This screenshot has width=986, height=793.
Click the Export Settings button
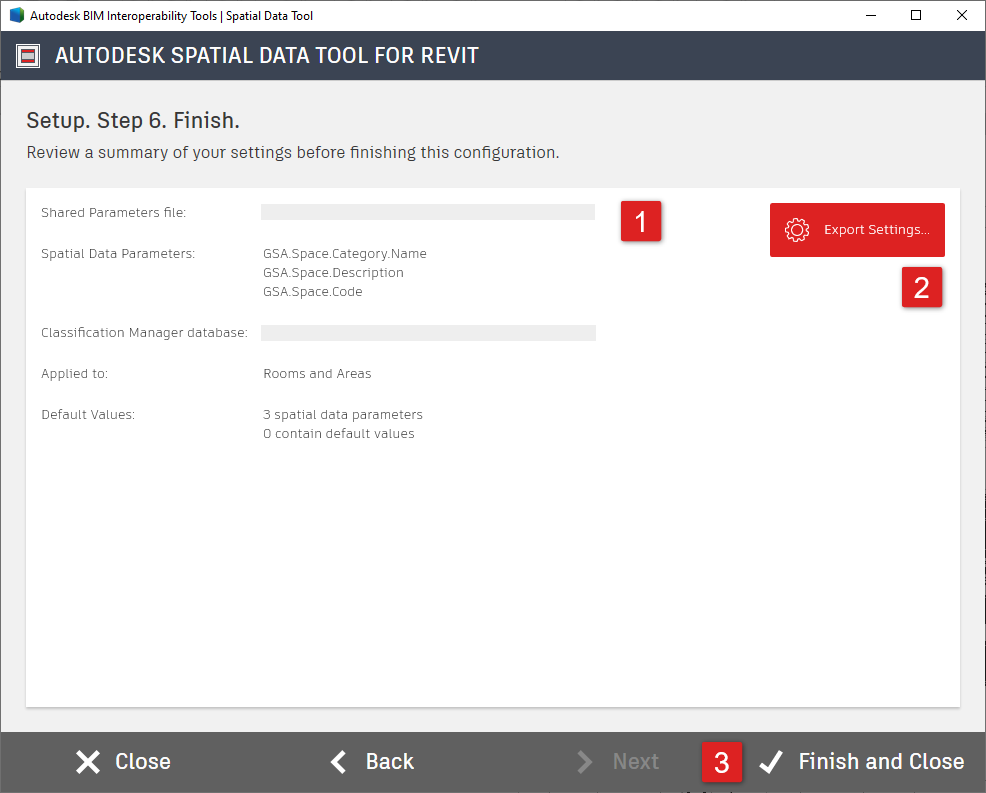857,229
